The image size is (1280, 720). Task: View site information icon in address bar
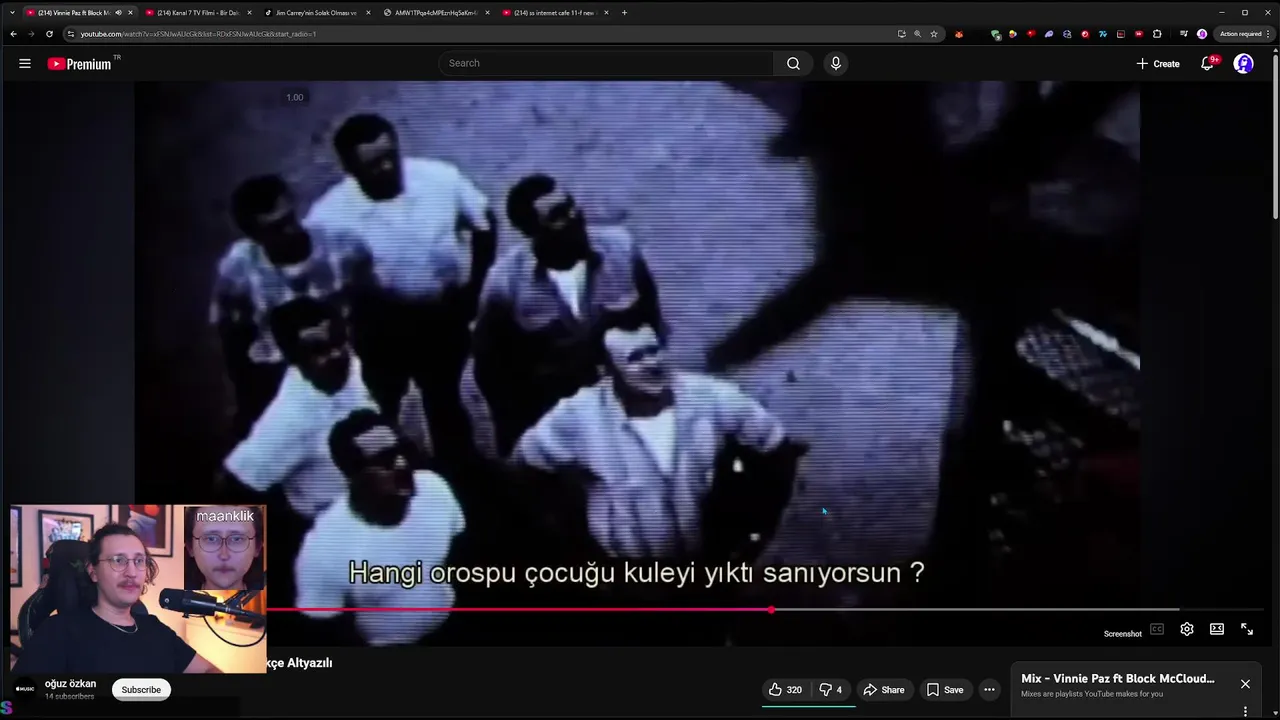click(70, 34)
